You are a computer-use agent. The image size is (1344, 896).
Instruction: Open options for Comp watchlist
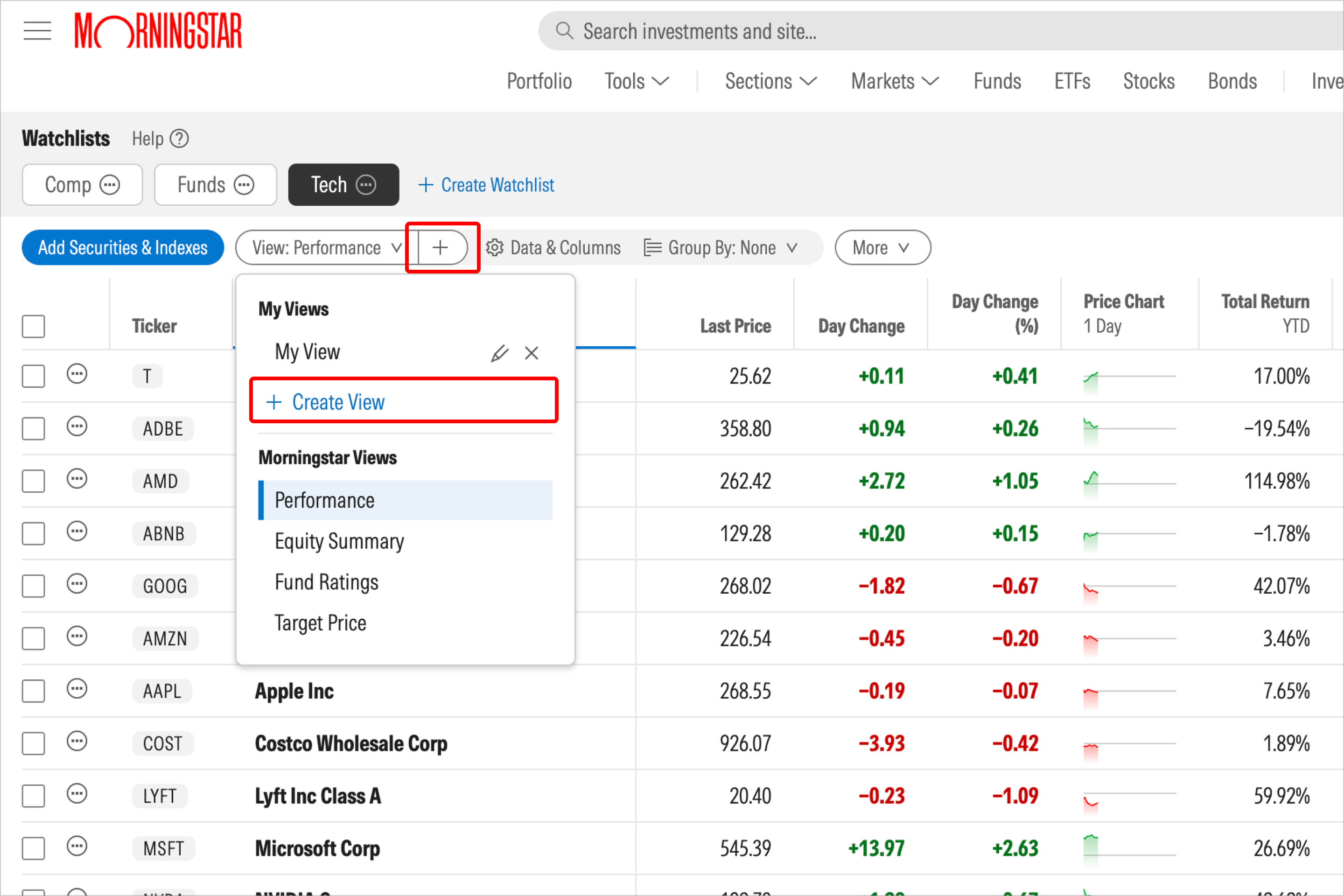110,185
